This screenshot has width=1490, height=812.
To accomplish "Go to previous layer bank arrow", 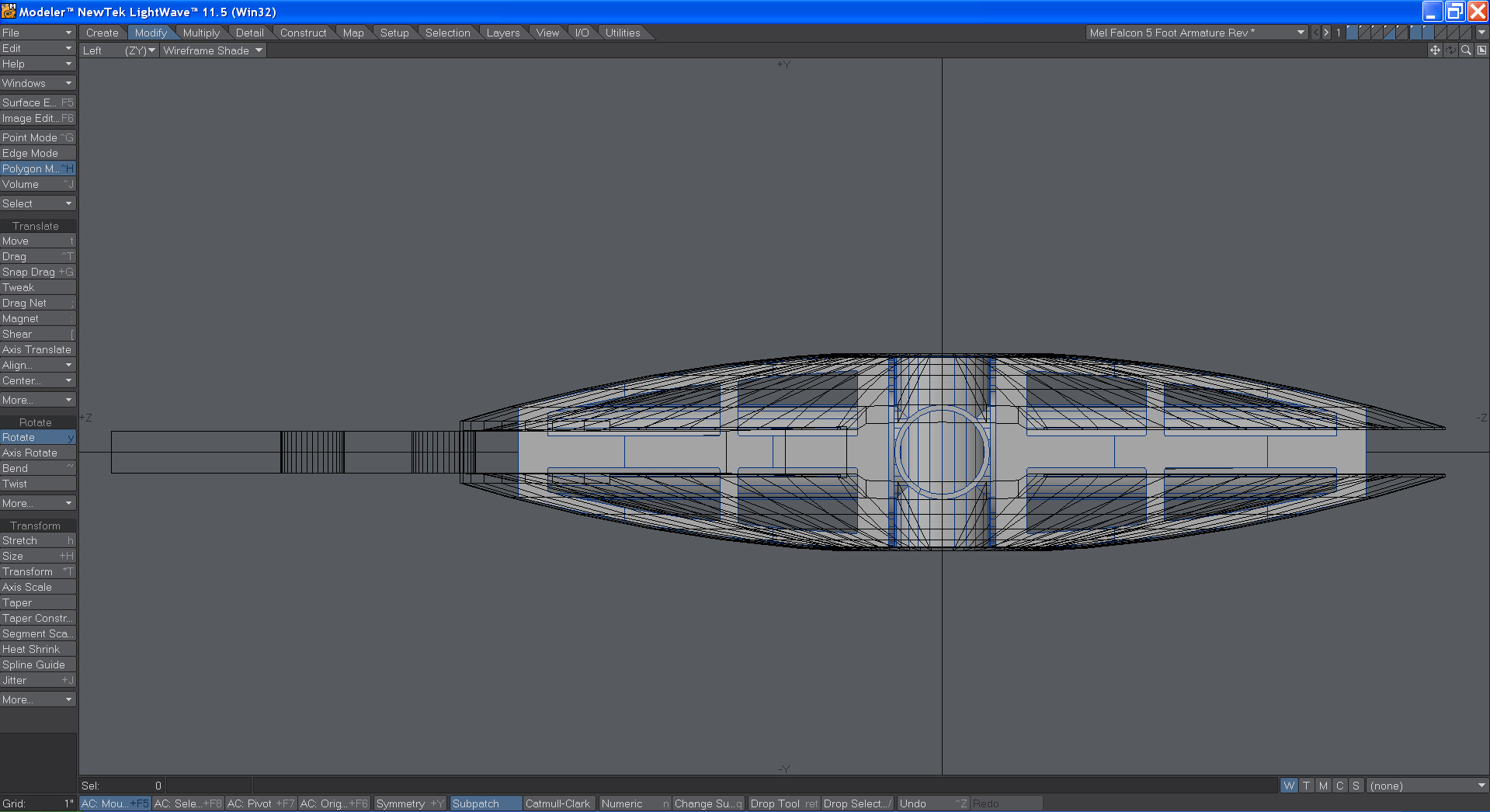I will pyautogui.click(x=1315, y=33).
